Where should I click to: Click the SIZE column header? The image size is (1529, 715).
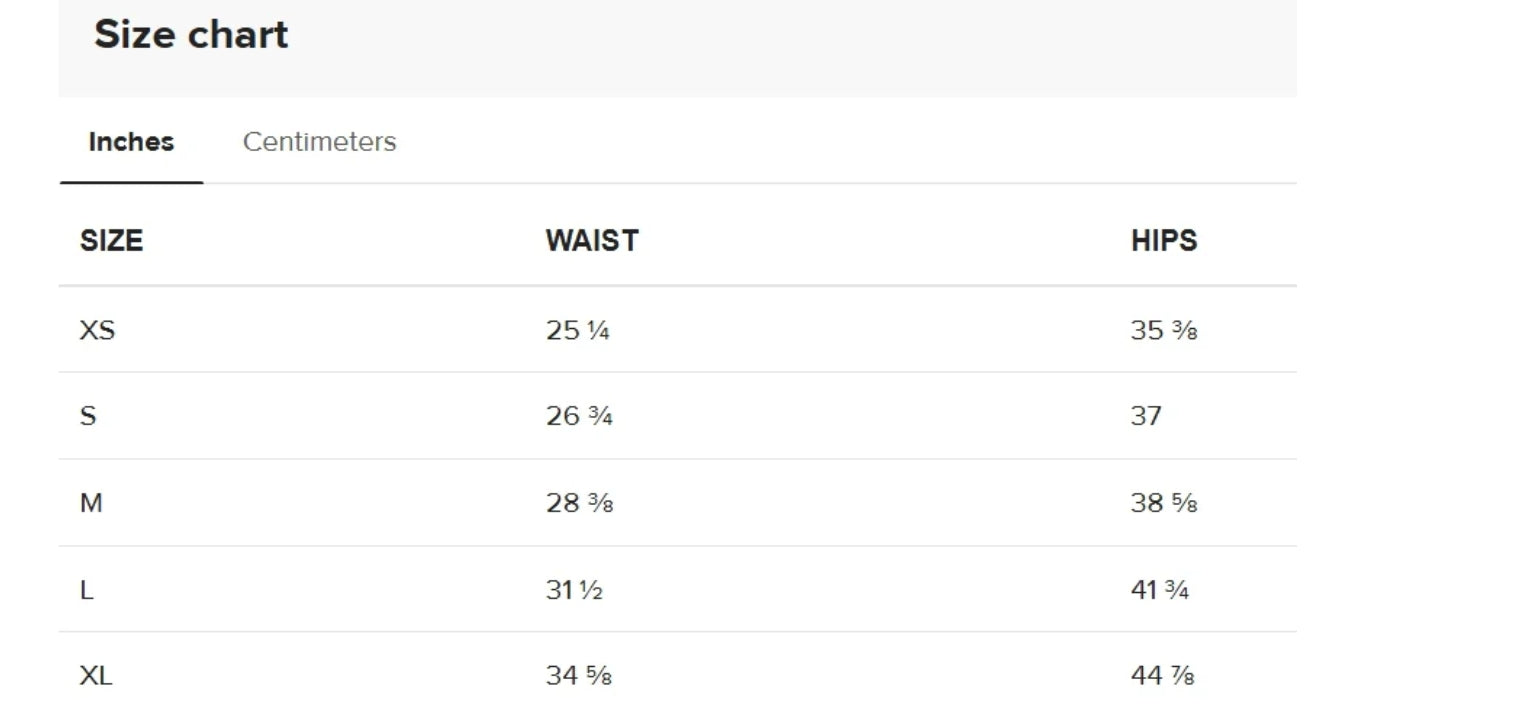point(111,241)
